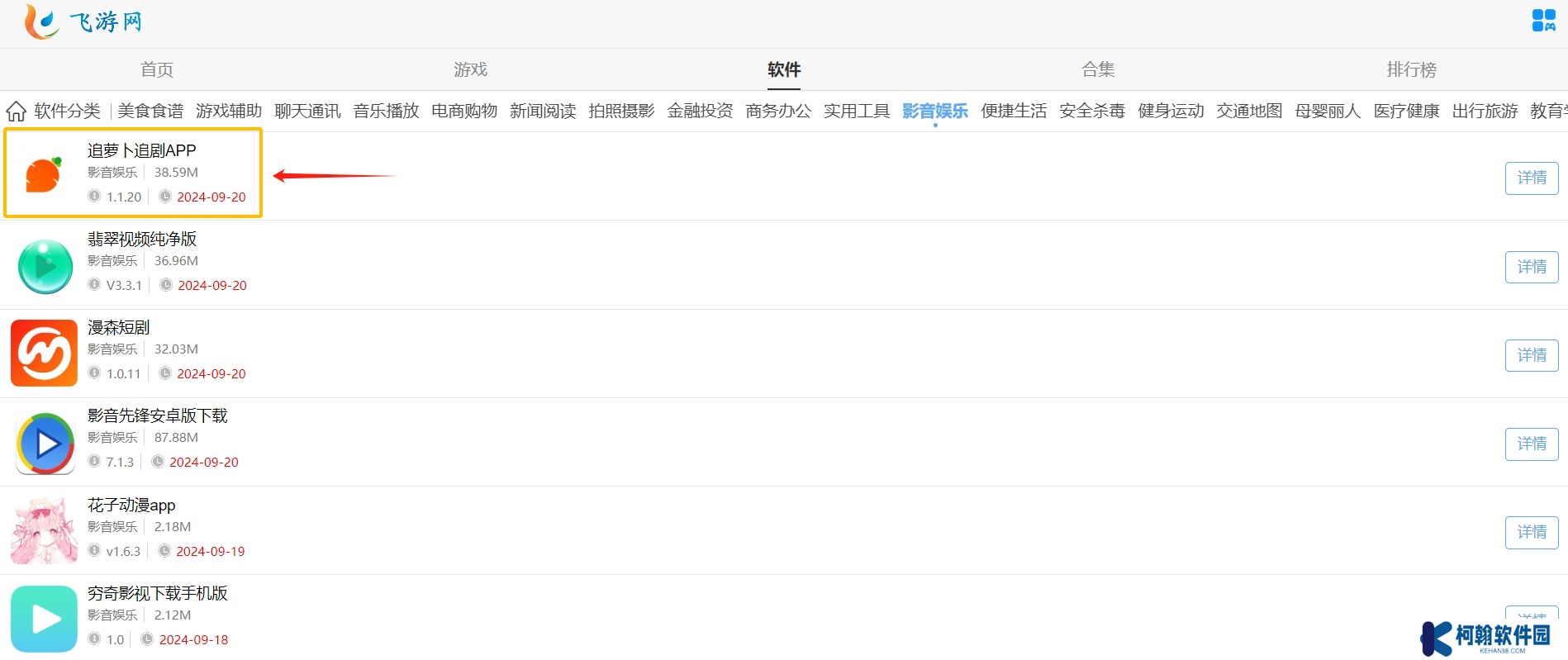Open the 追萝卜追剧APP title
1568x660 pixels.
(x=142, y=150)
